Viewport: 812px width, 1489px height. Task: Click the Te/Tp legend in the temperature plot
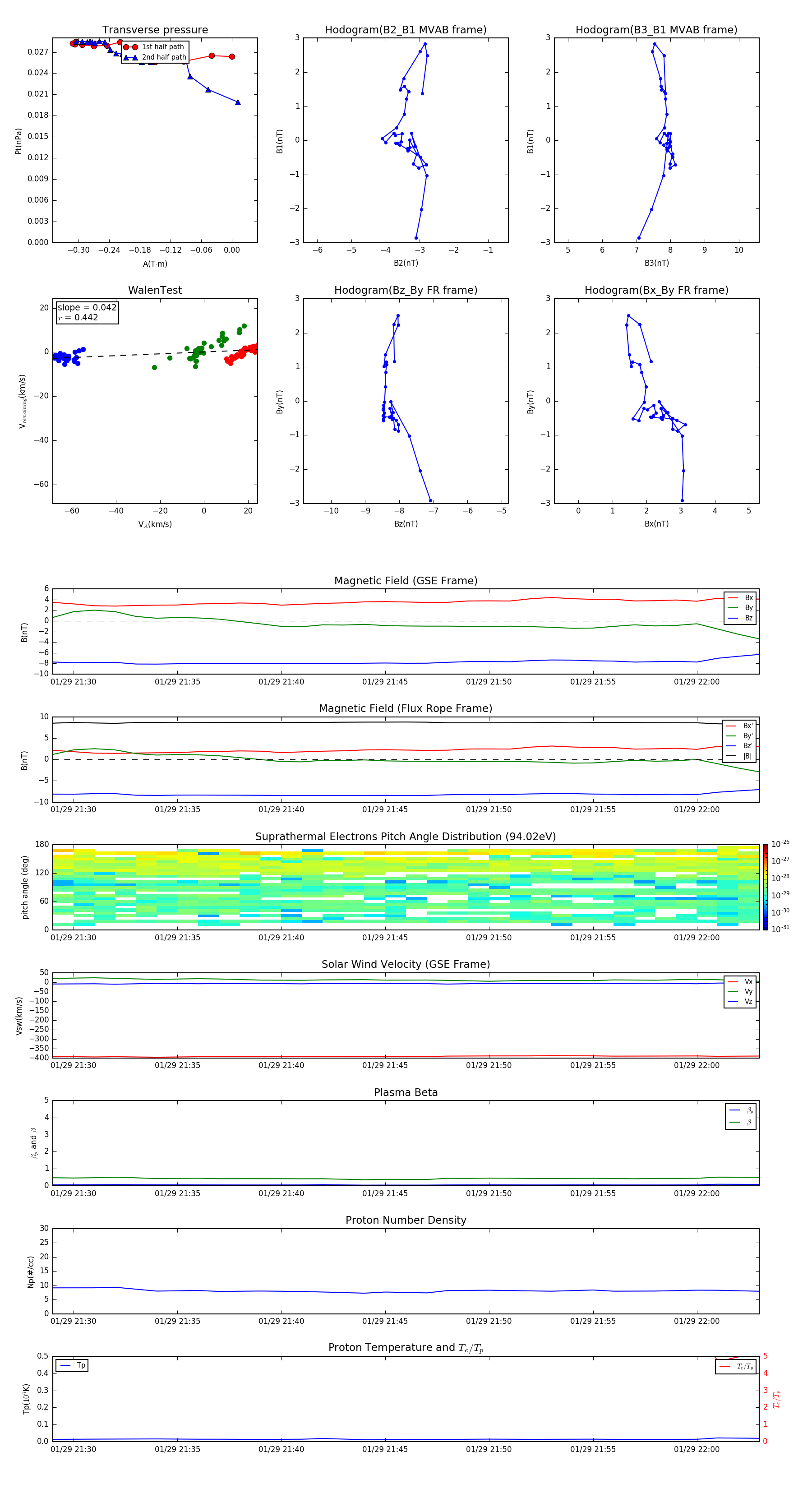(x=736, y=1366)
